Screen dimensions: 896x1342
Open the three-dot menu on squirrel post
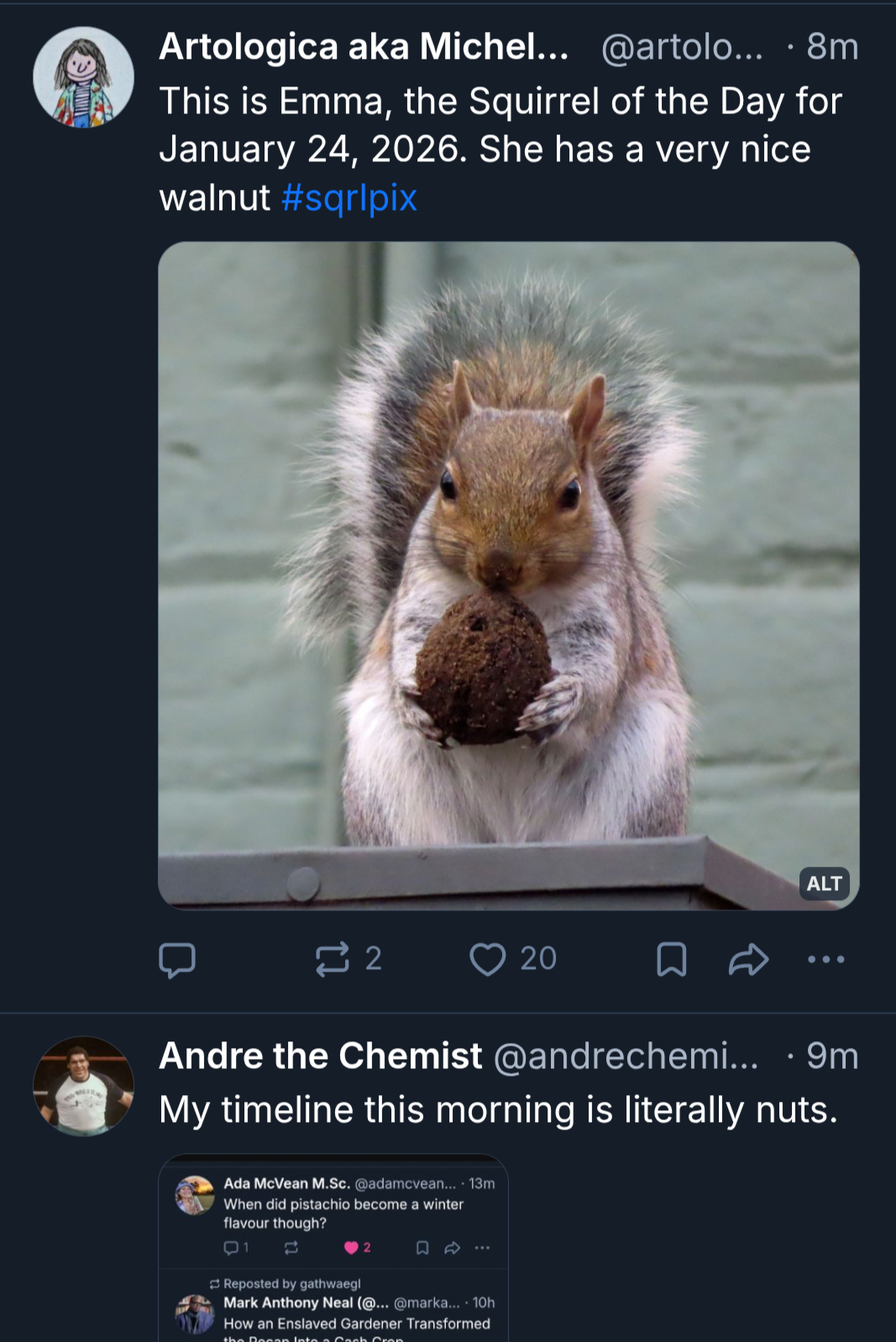pyautogui.click(x=825, y=959)
